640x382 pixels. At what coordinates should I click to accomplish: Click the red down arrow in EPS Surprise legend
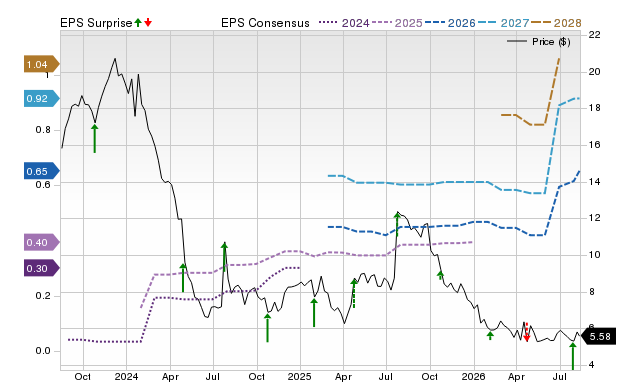148,22
